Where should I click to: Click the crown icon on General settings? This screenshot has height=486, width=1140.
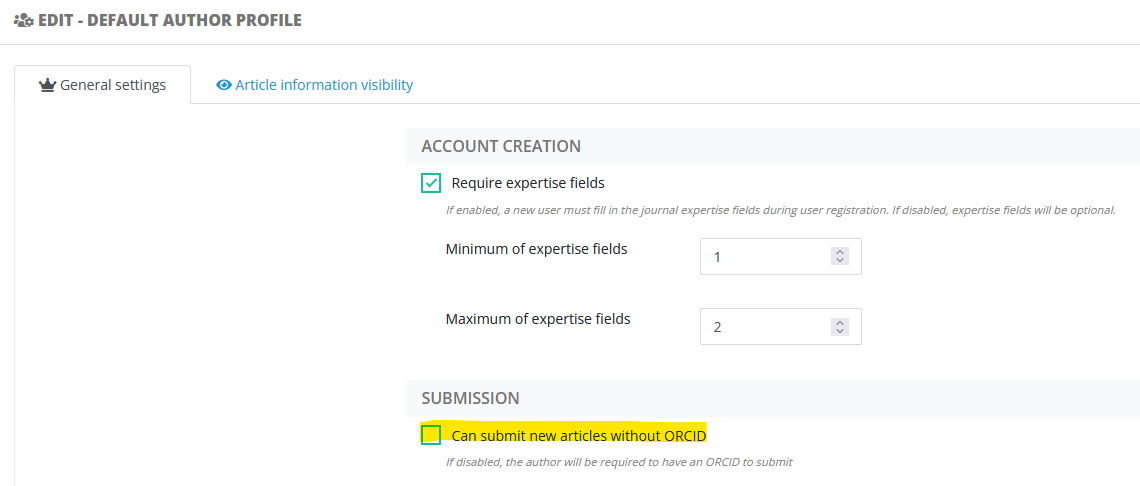click(x=46, y=85)
